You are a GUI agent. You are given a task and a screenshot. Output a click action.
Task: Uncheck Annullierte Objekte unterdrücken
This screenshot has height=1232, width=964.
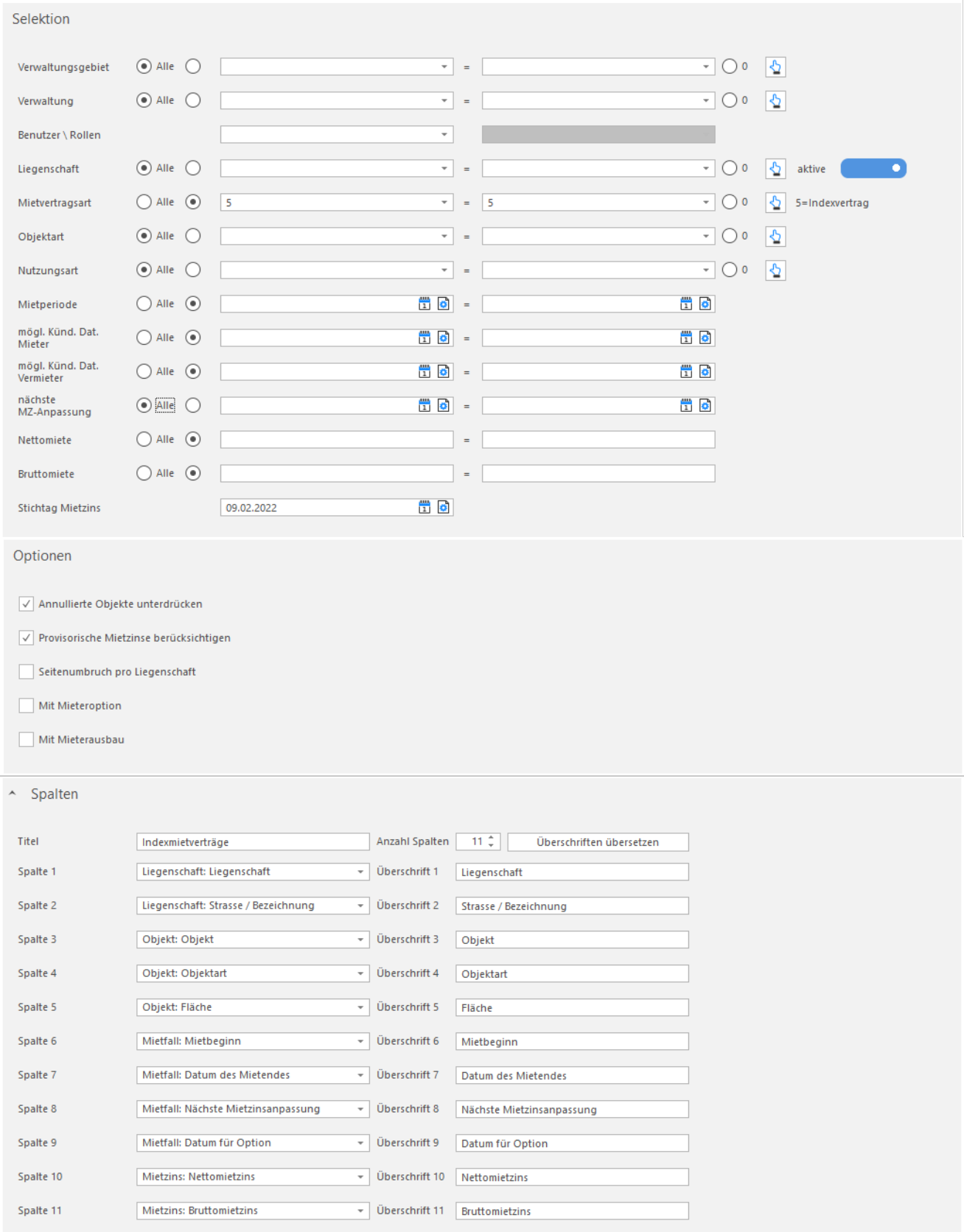tap(27, 604)
